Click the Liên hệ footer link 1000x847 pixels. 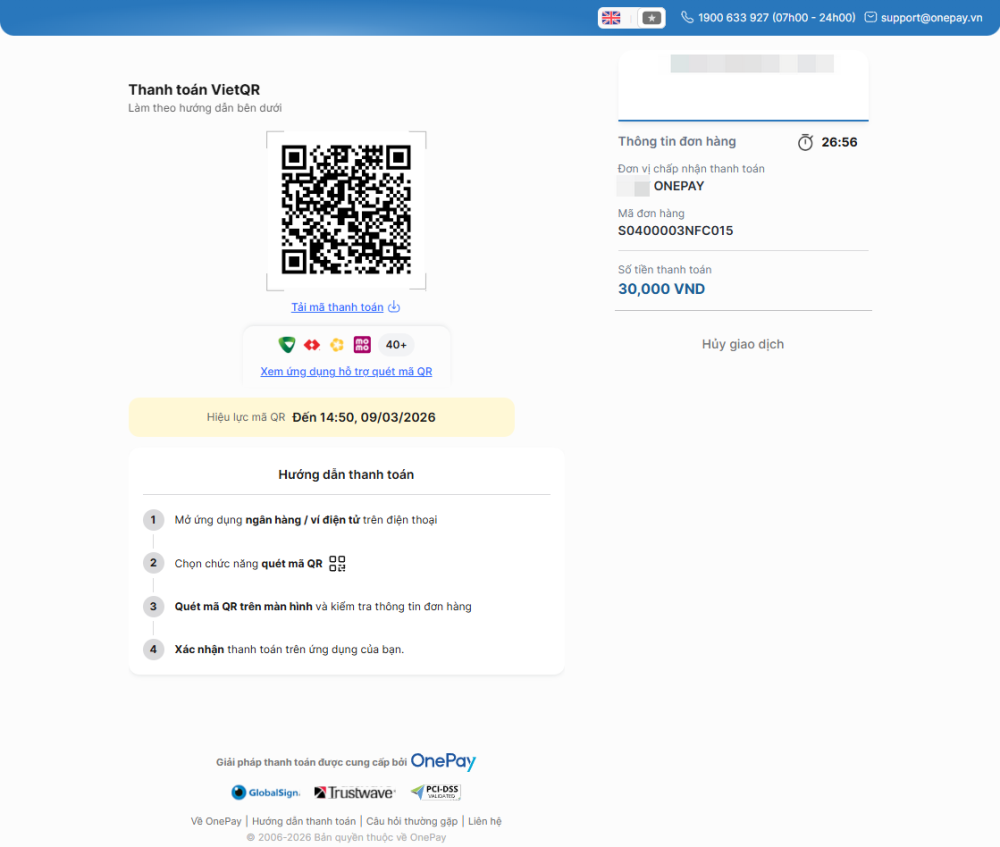click(485, 821)
